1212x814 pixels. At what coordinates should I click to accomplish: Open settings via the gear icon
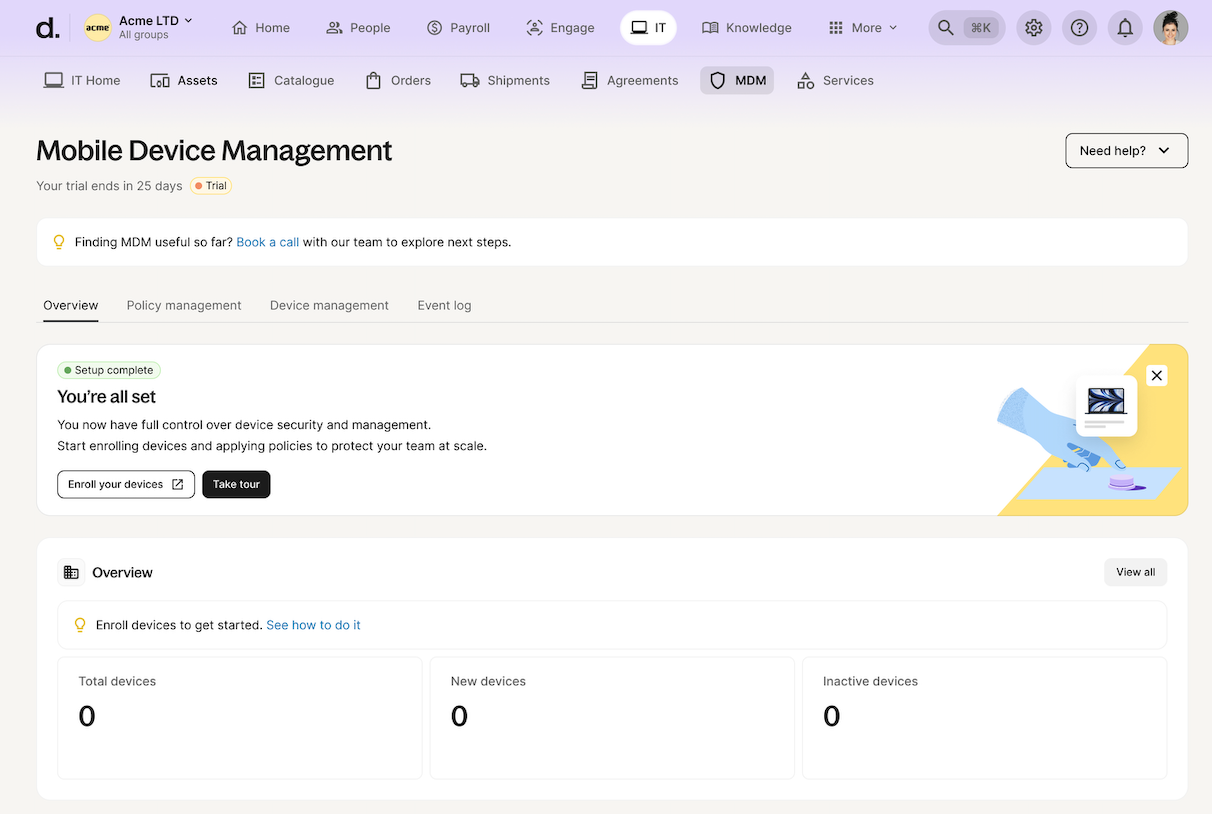(1034, 28)
